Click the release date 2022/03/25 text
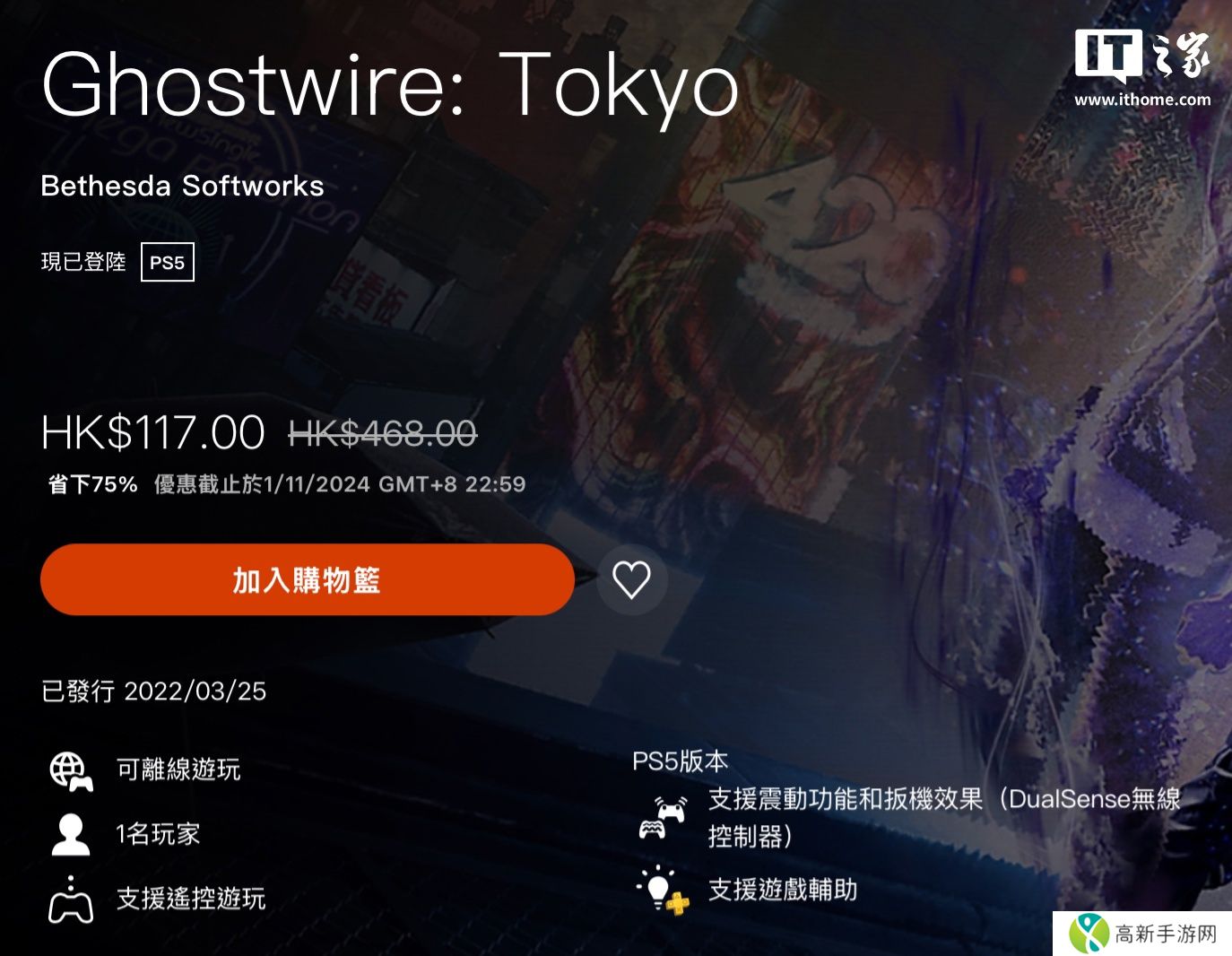The height and width of the screenshot is (956, 1232). (x=195, y=691)
